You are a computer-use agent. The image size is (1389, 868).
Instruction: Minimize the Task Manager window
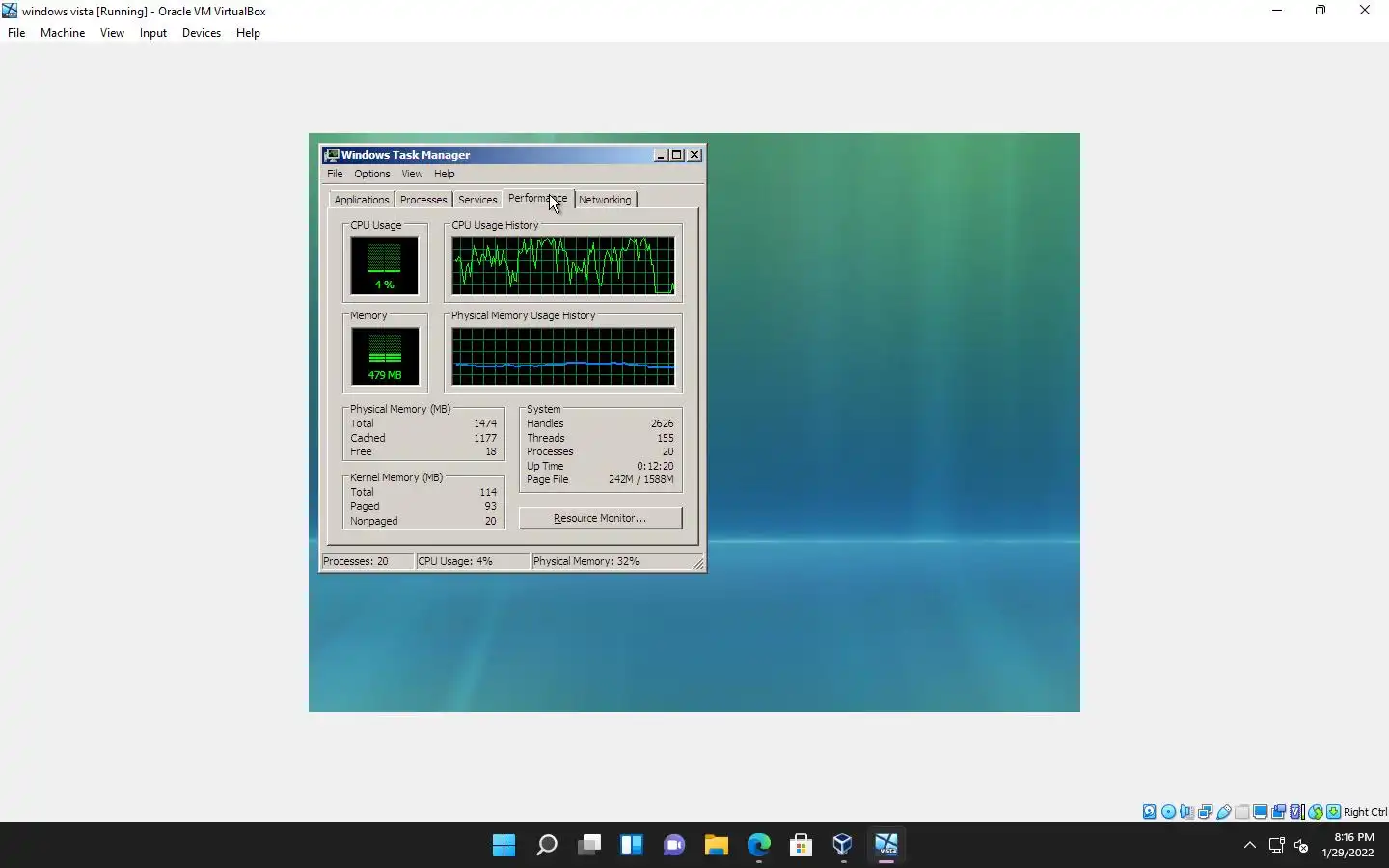(x=661, y=154)
